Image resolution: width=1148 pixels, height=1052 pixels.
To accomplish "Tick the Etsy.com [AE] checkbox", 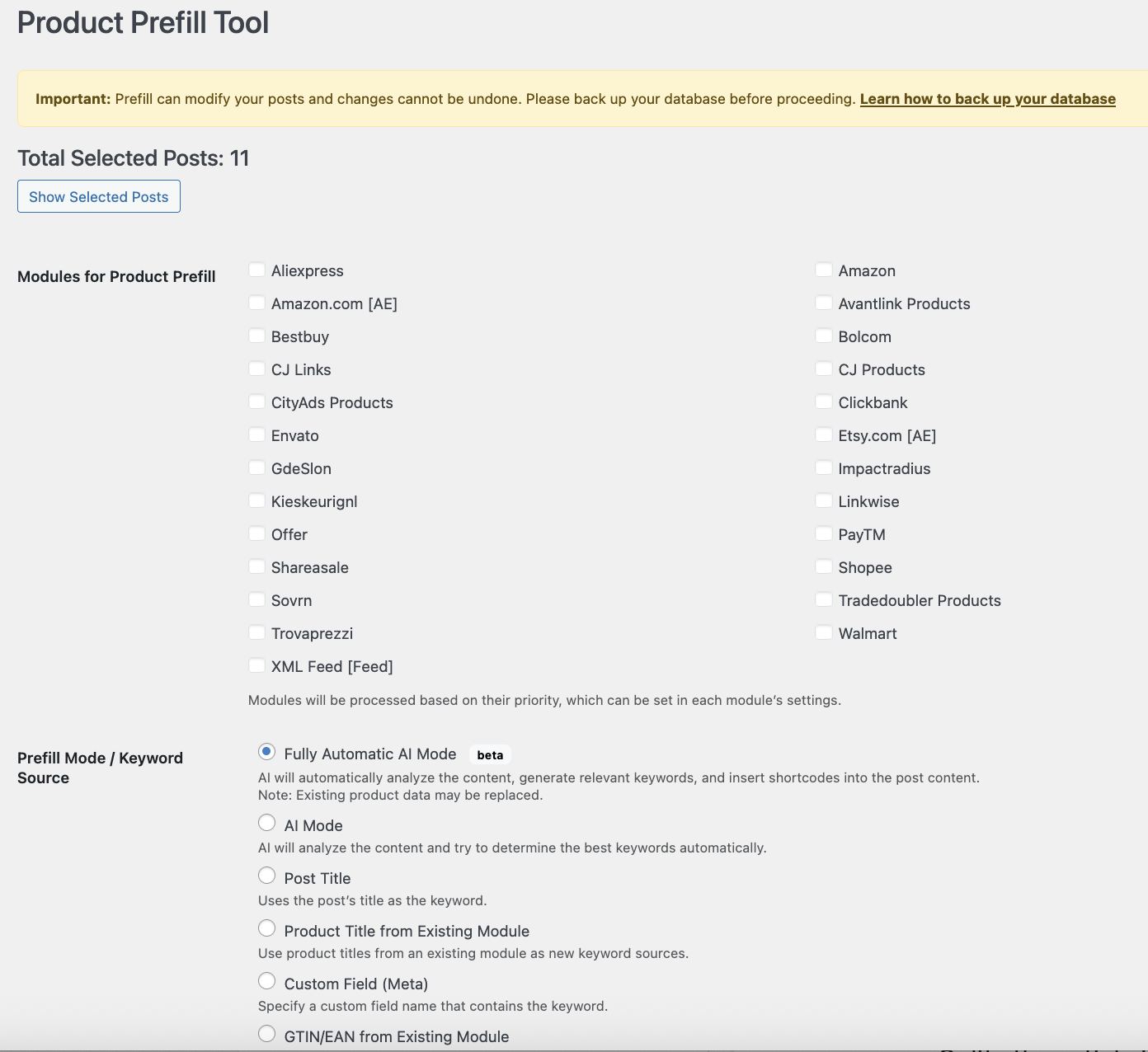I will [x=824, y=435].
